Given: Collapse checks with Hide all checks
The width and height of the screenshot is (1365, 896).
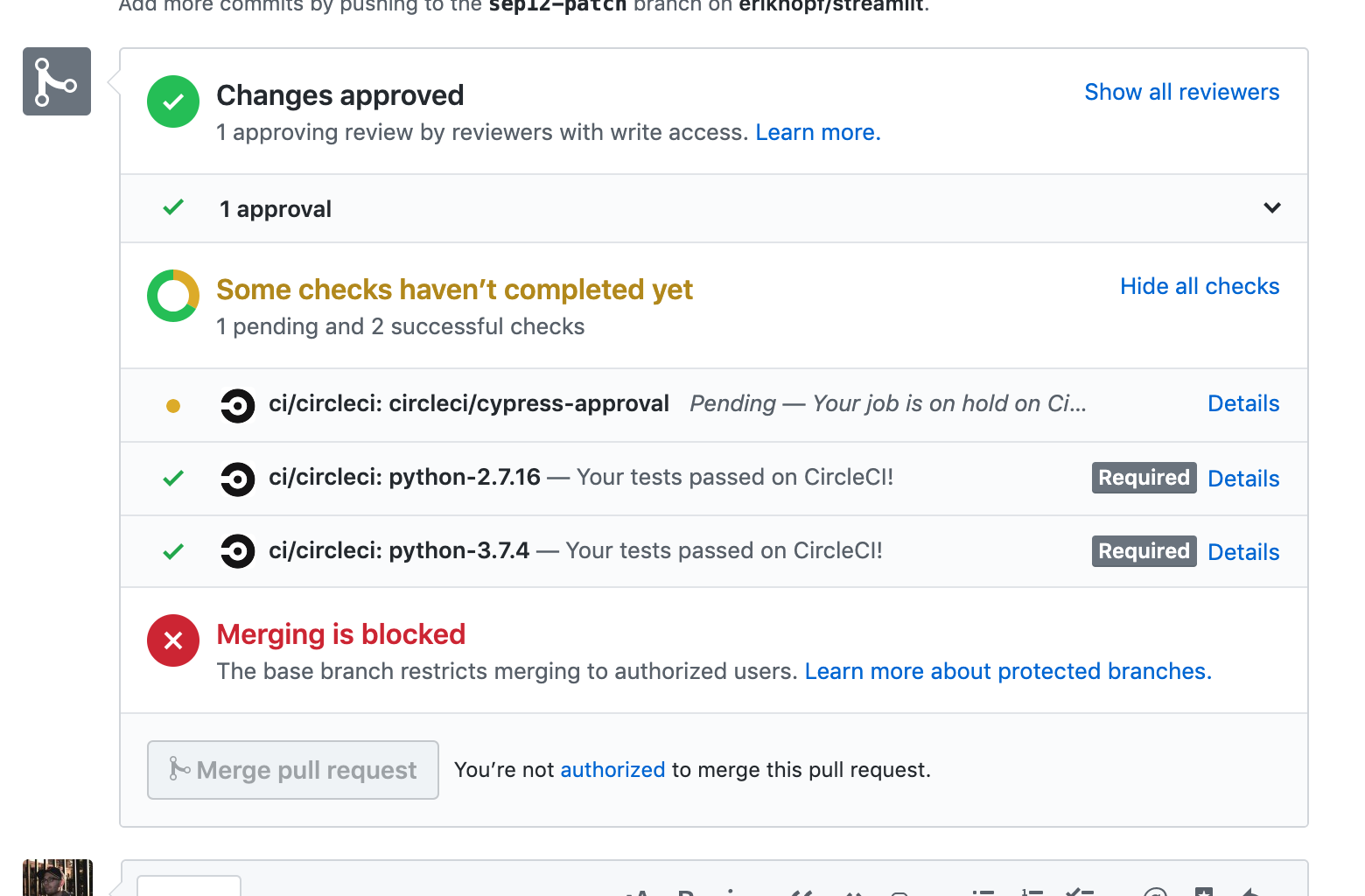Looking at the screenshot, I should 1200,286.
